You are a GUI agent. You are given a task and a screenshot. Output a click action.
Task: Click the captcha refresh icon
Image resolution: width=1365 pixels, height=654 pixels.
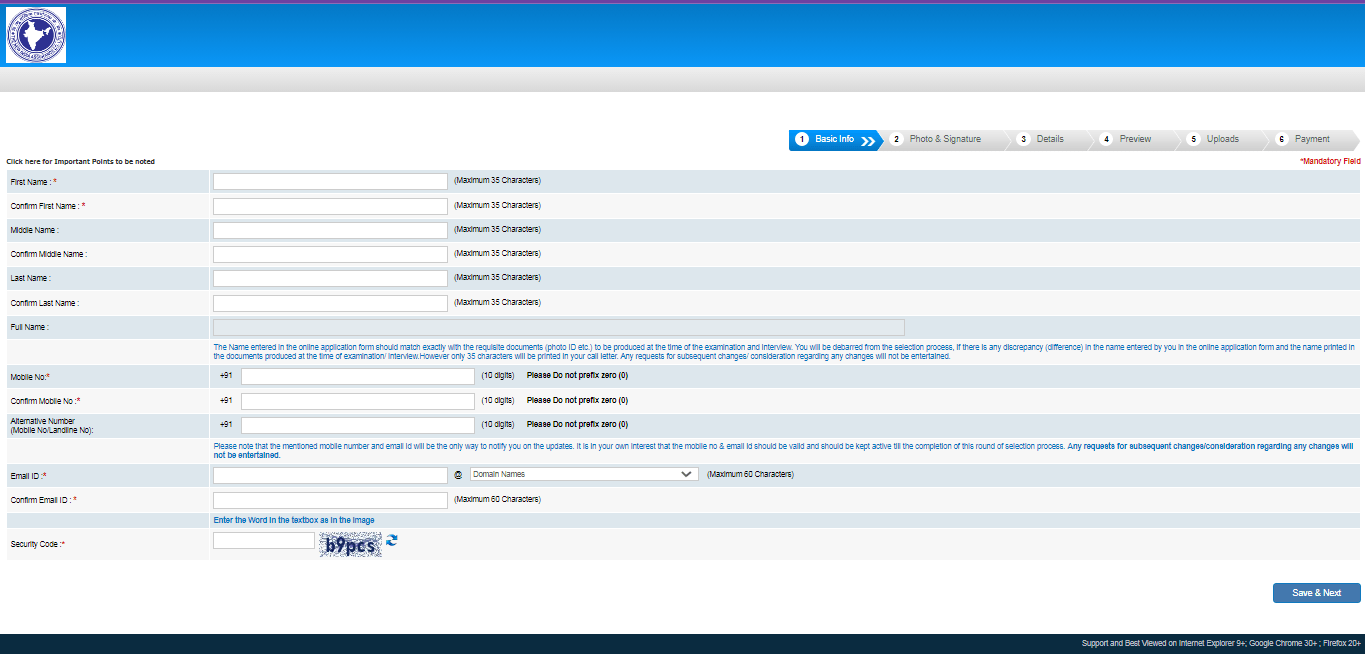(x=390, y=541)
